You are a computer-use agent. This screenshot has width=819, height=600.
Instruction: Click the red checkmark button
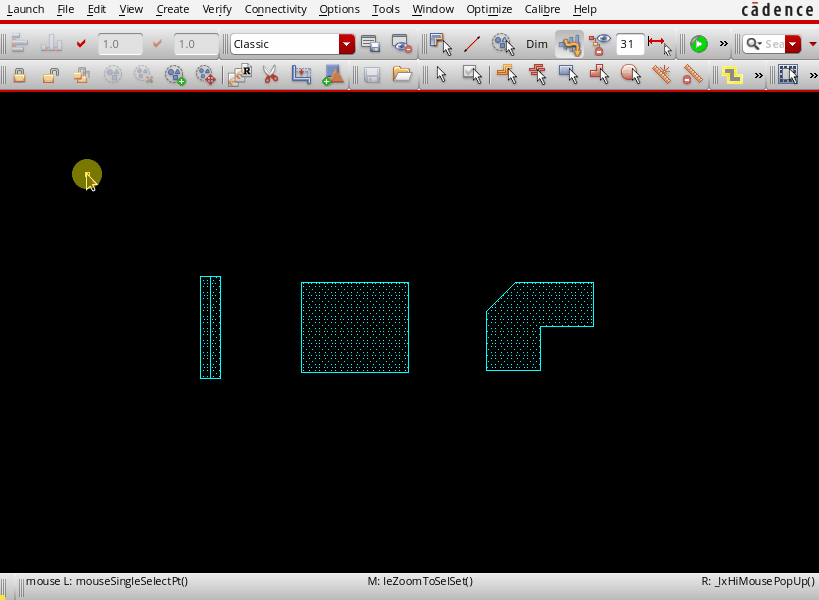point(82,44)
